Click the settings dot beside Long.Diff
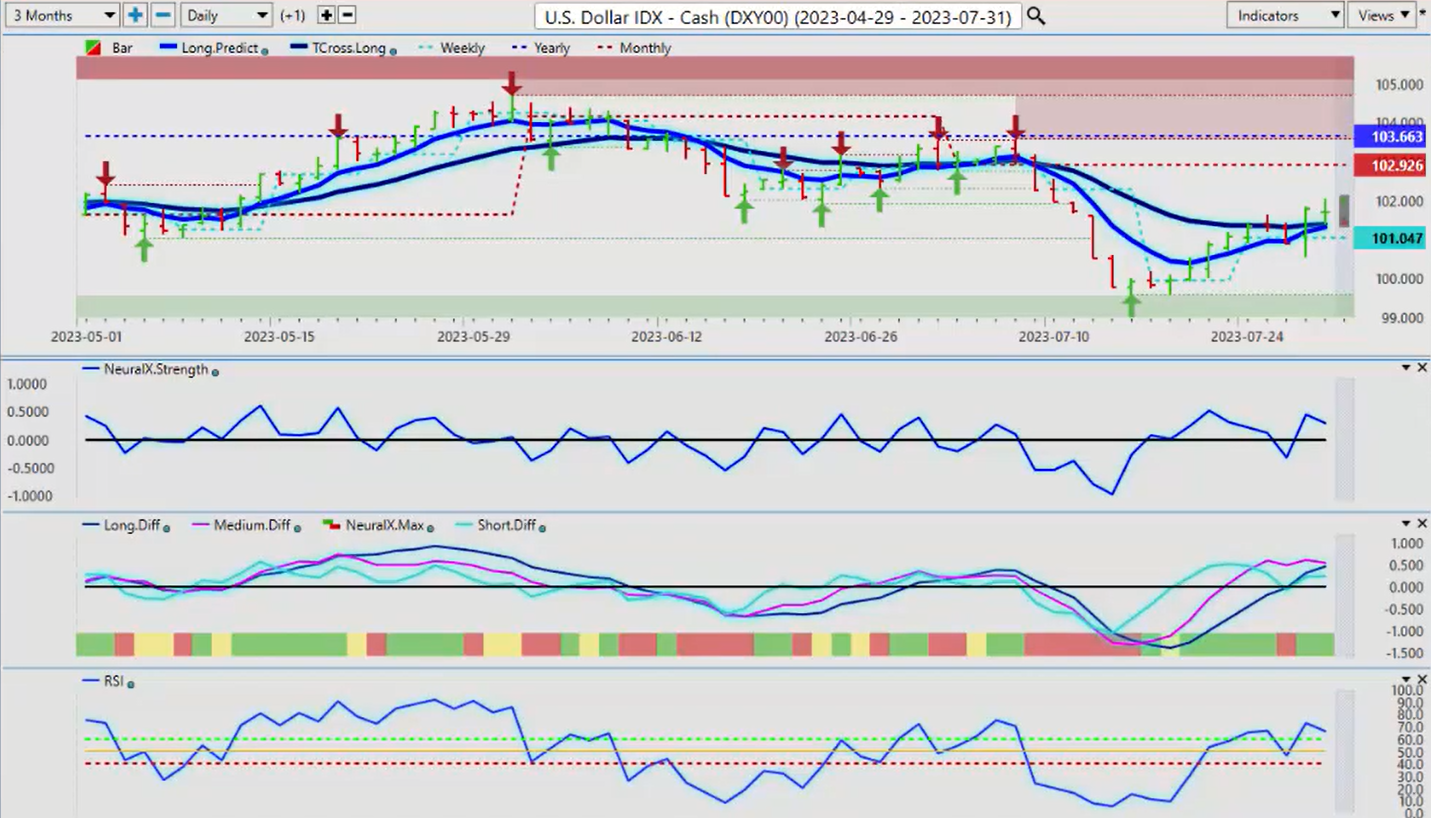1431x818 pixels. (x=166, y=527)
